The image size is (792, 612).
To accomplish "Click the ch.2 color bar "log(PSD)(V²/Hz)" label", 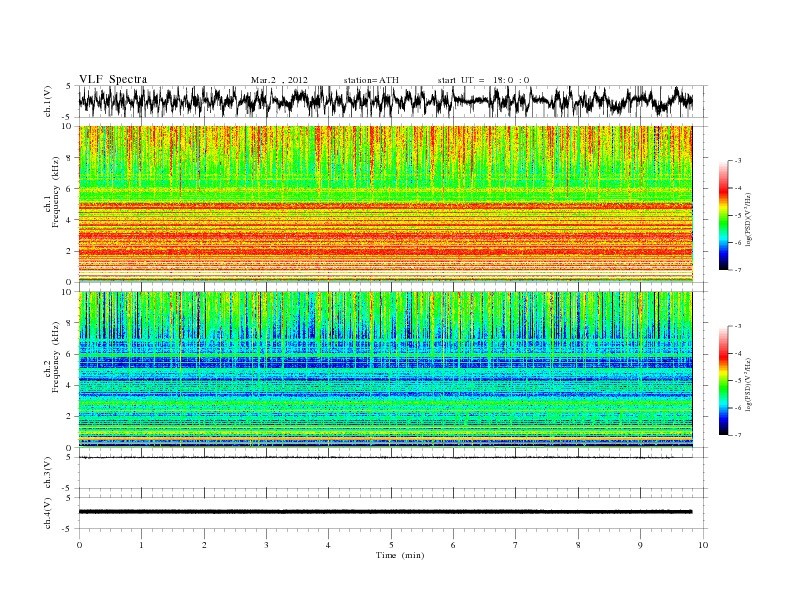I will [748, 385].
